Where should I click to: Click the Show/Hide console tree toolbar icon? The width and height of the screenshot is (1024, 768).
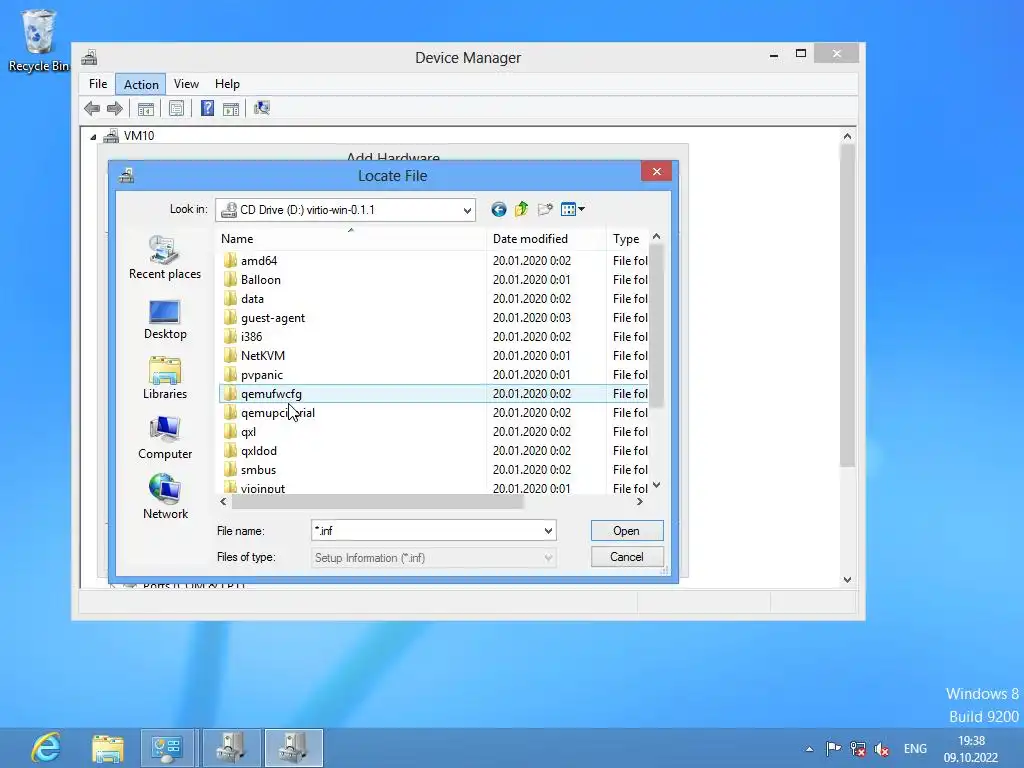(x=146, y=108)
